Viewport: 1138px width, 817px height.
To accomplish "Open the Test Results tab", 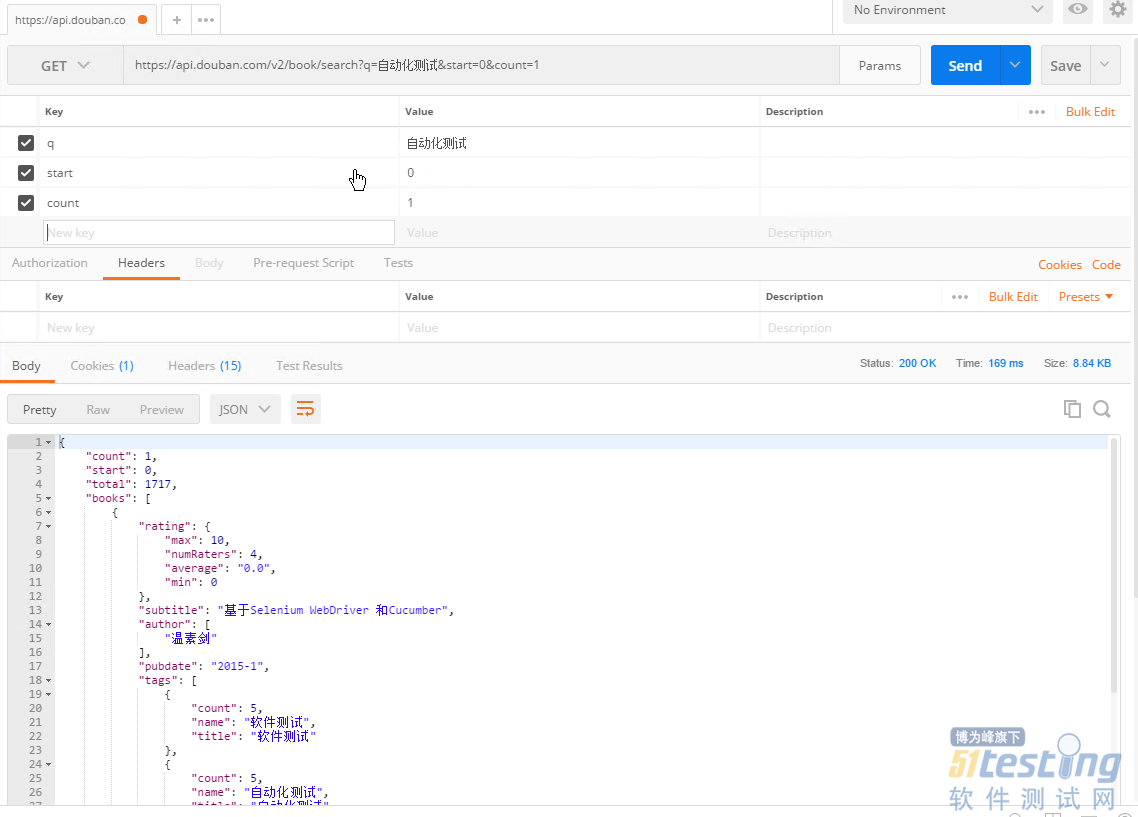I will (309, 366).
